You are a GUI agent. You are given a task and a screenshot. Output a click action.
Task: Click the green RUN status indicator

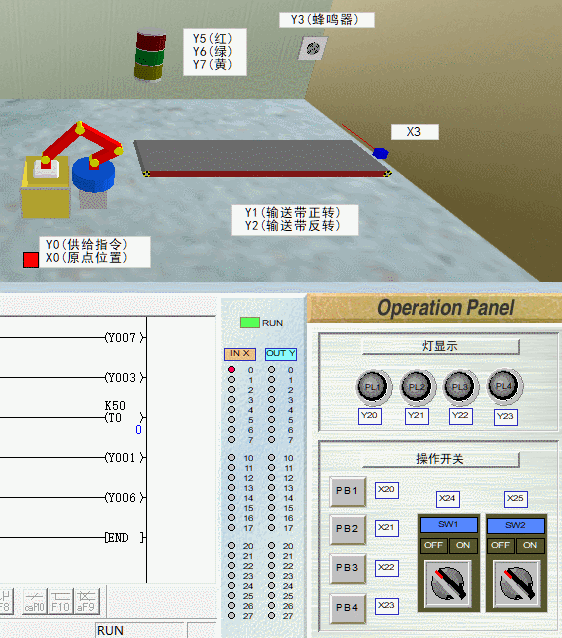249,323
